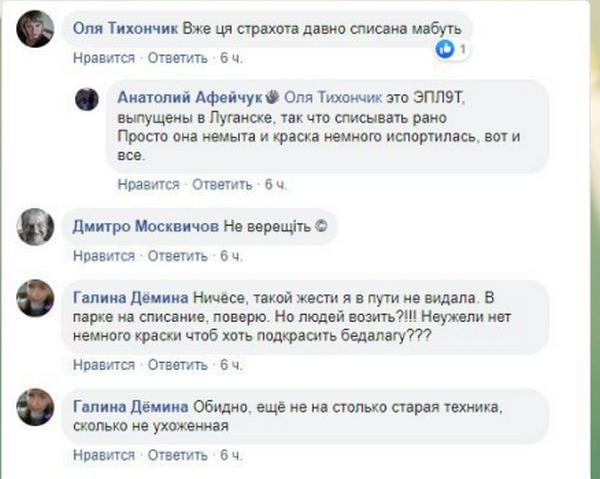Like Галина Дёмина's comment about paint

tap(100, 367)
